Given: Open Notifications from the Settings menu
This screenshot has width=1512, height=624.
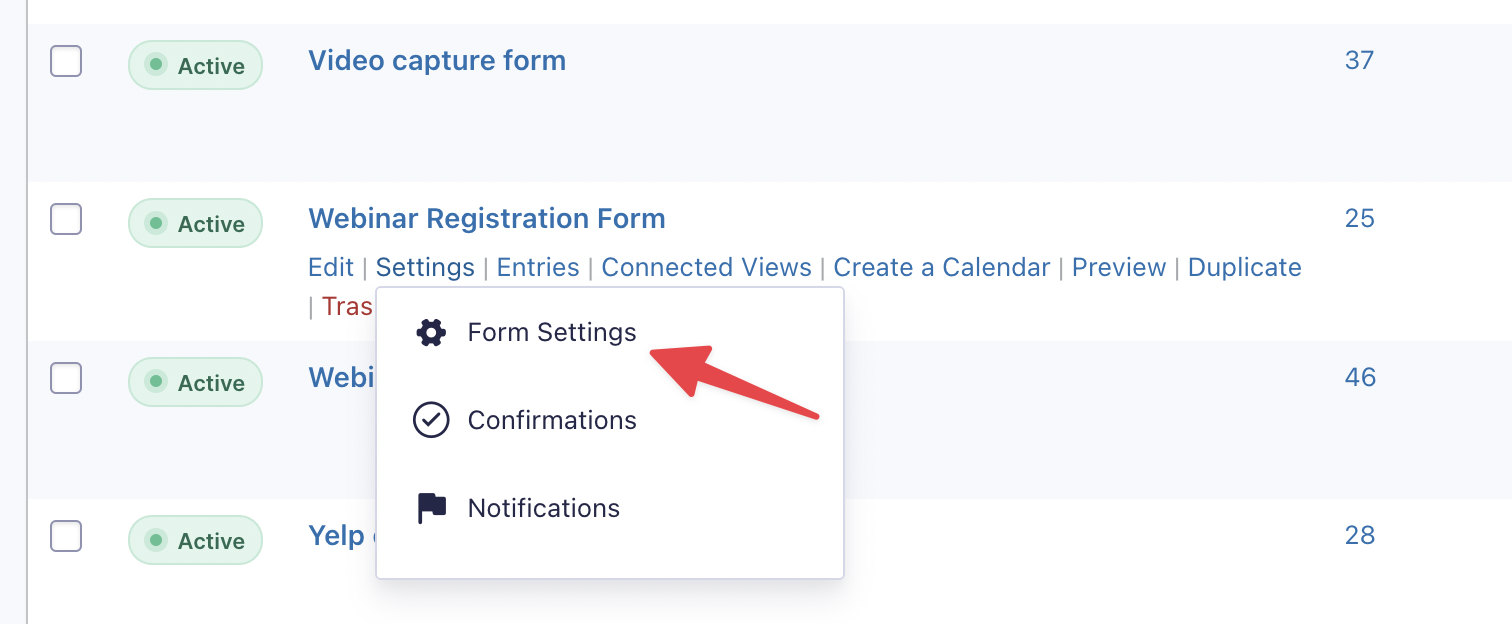Looking at the screenshot, I should click(543, 508).
